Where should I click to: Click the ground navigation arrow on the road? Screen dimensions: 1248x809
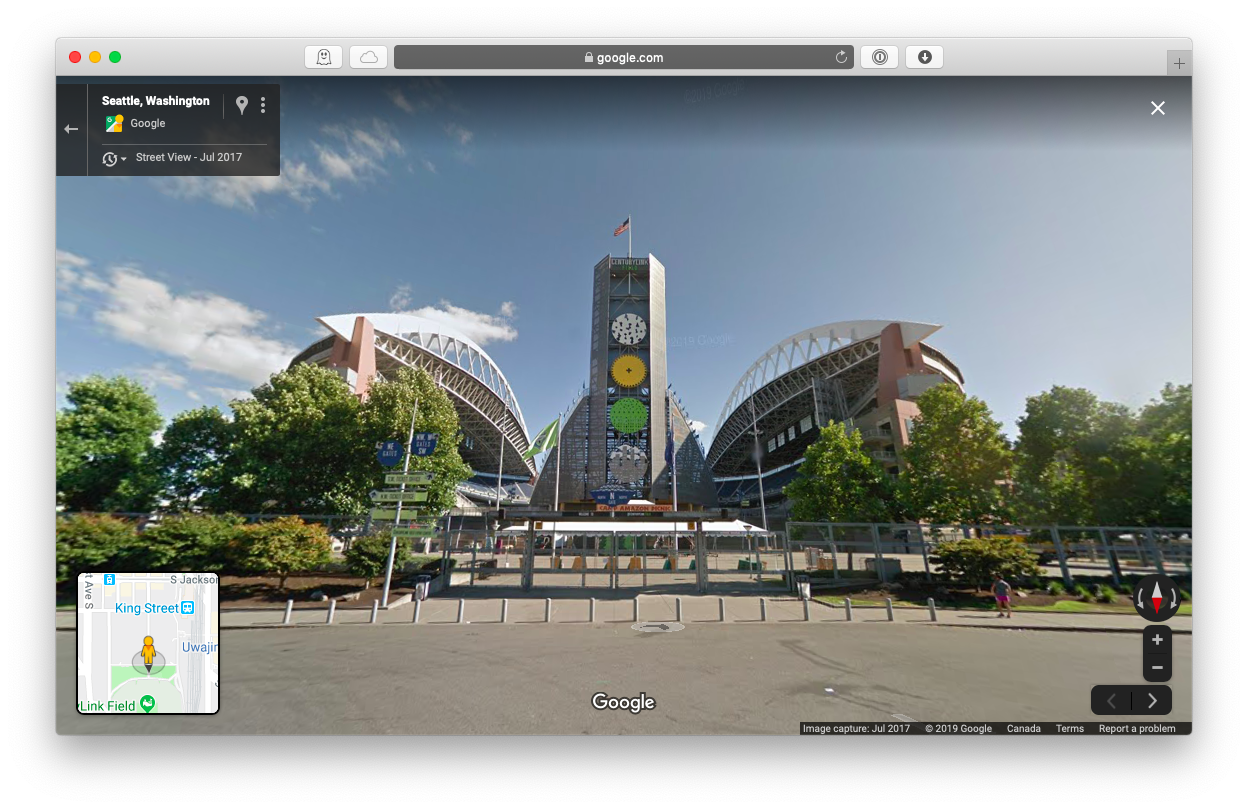click(657, 627)
